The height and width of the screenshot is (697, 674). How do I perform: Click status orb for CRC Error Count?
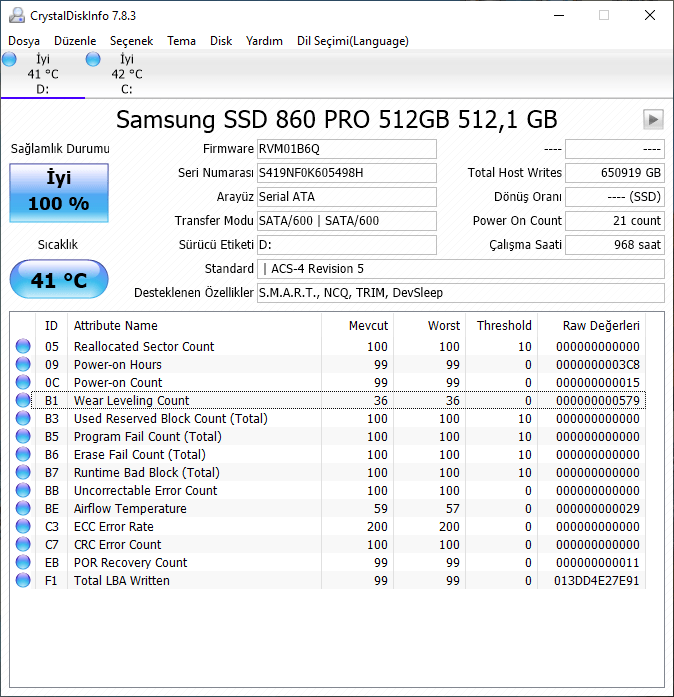(x=23, y=545)
